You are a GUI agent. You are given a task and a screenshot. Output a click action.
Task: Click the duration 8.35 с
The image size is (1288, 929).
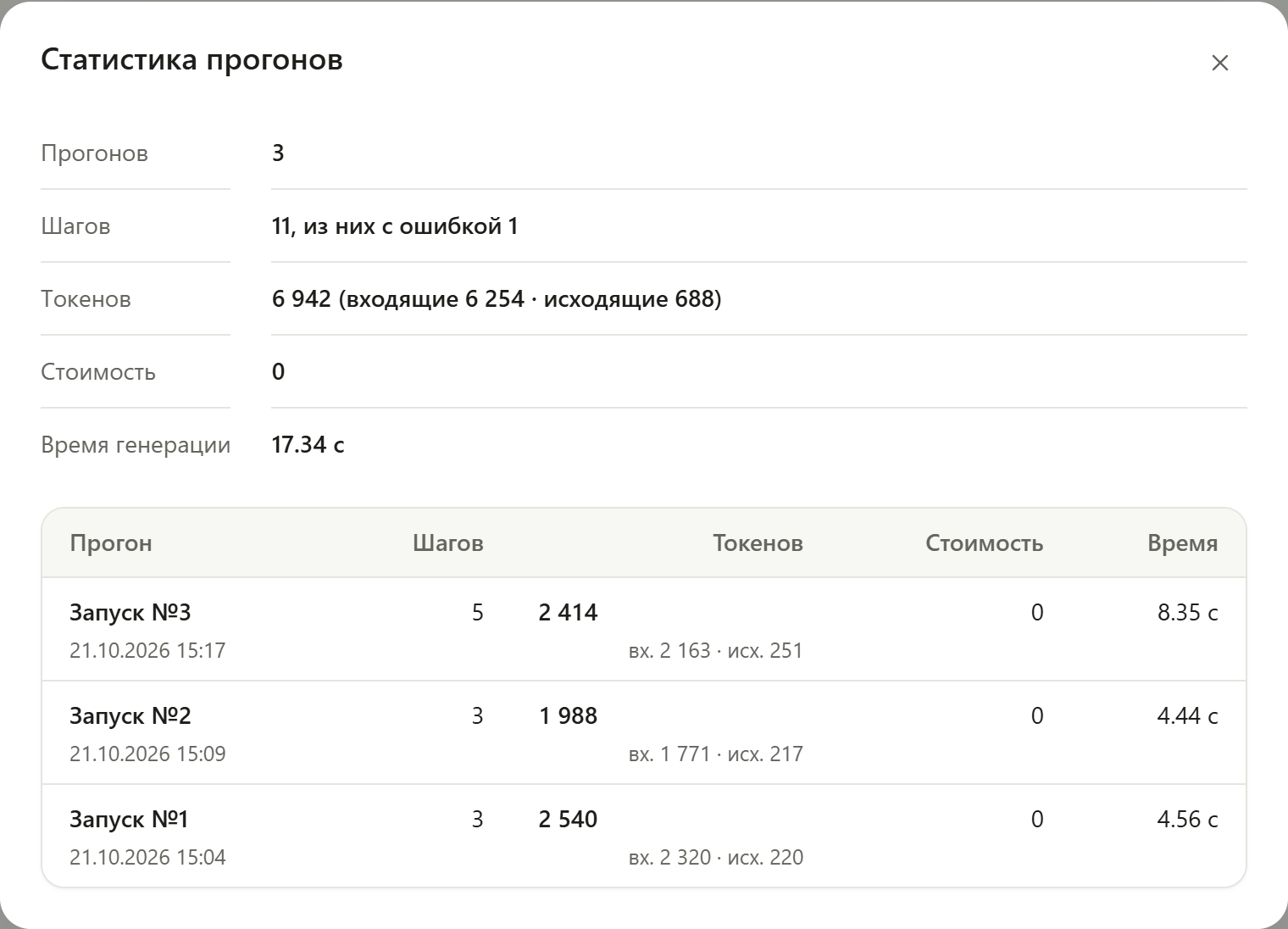[1188, 613]
